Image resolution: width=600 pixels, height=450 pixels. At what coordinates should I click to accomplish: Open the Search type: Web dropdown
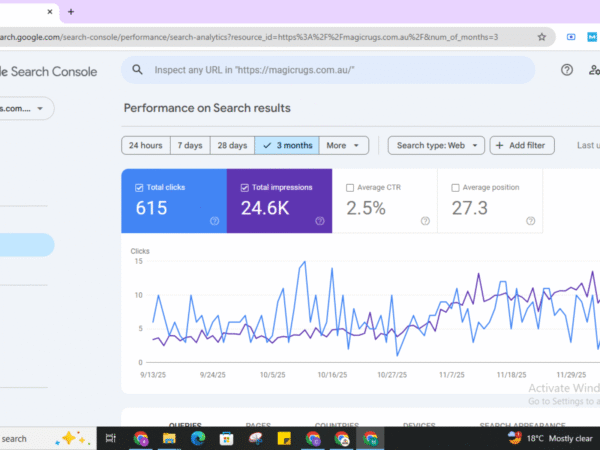[435, 145]
